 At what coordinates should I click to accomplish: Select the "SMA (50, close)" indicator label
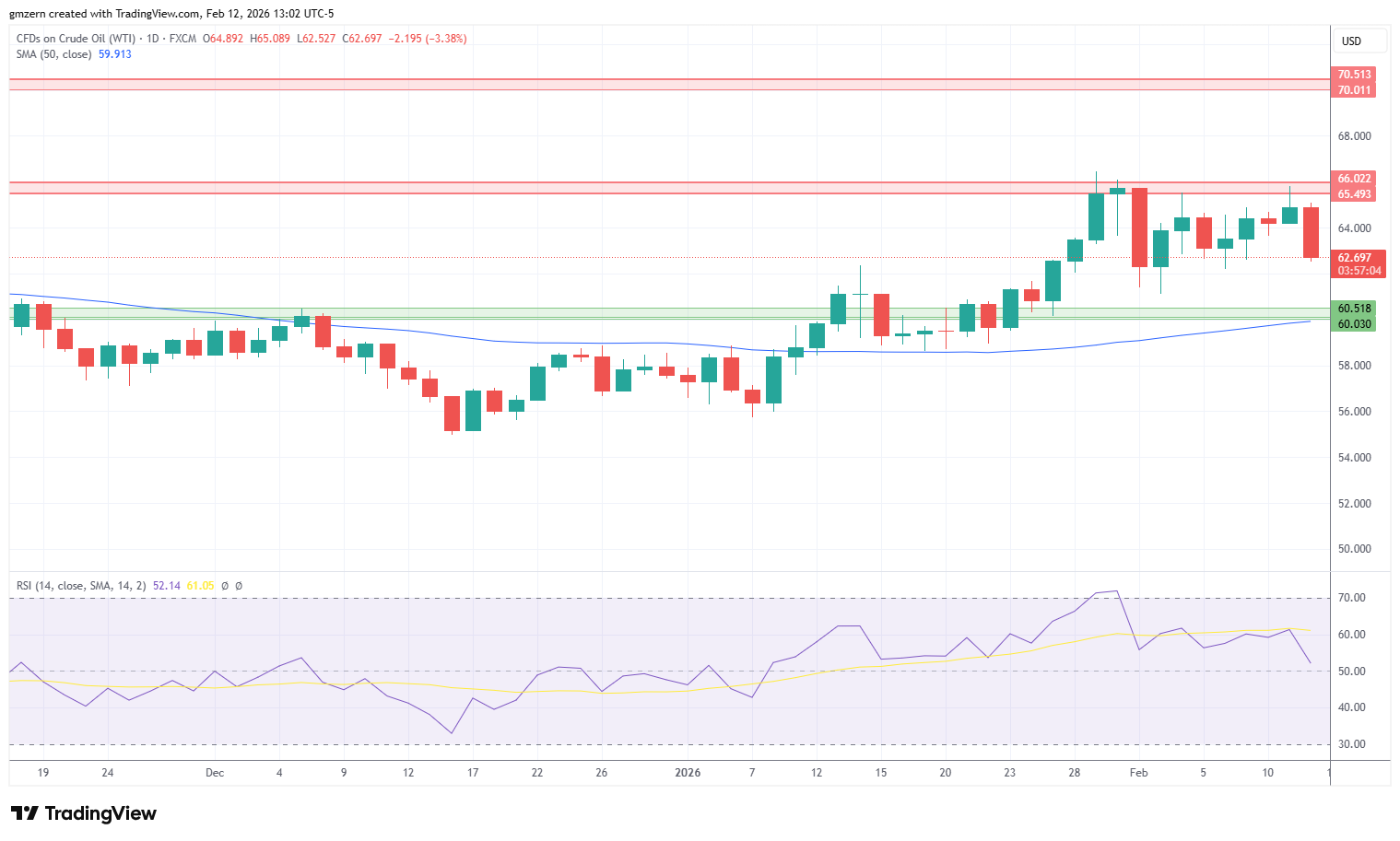53,54
